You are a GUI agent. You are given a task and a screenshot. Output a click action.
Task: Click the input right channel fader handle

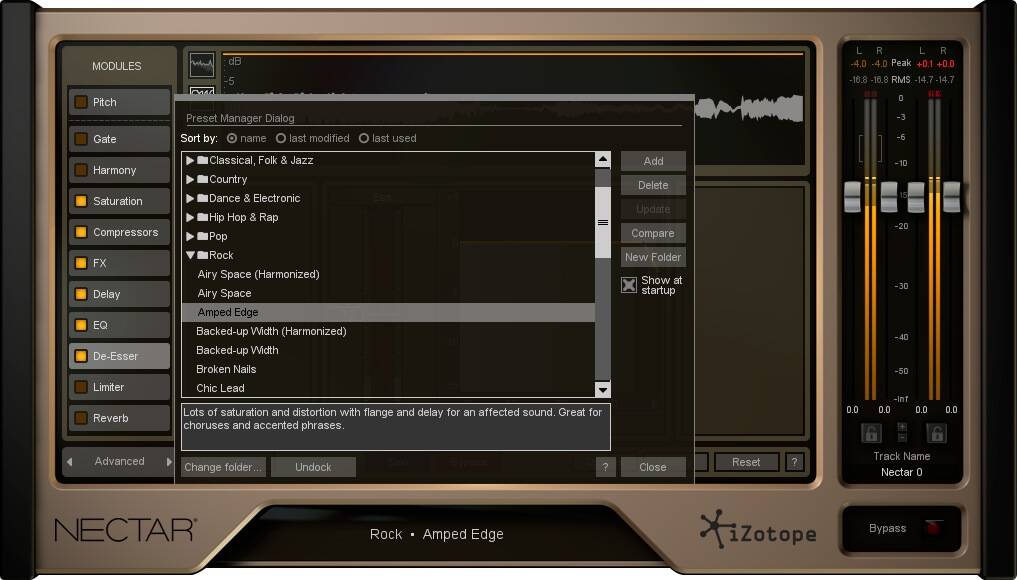pos(889,197)
